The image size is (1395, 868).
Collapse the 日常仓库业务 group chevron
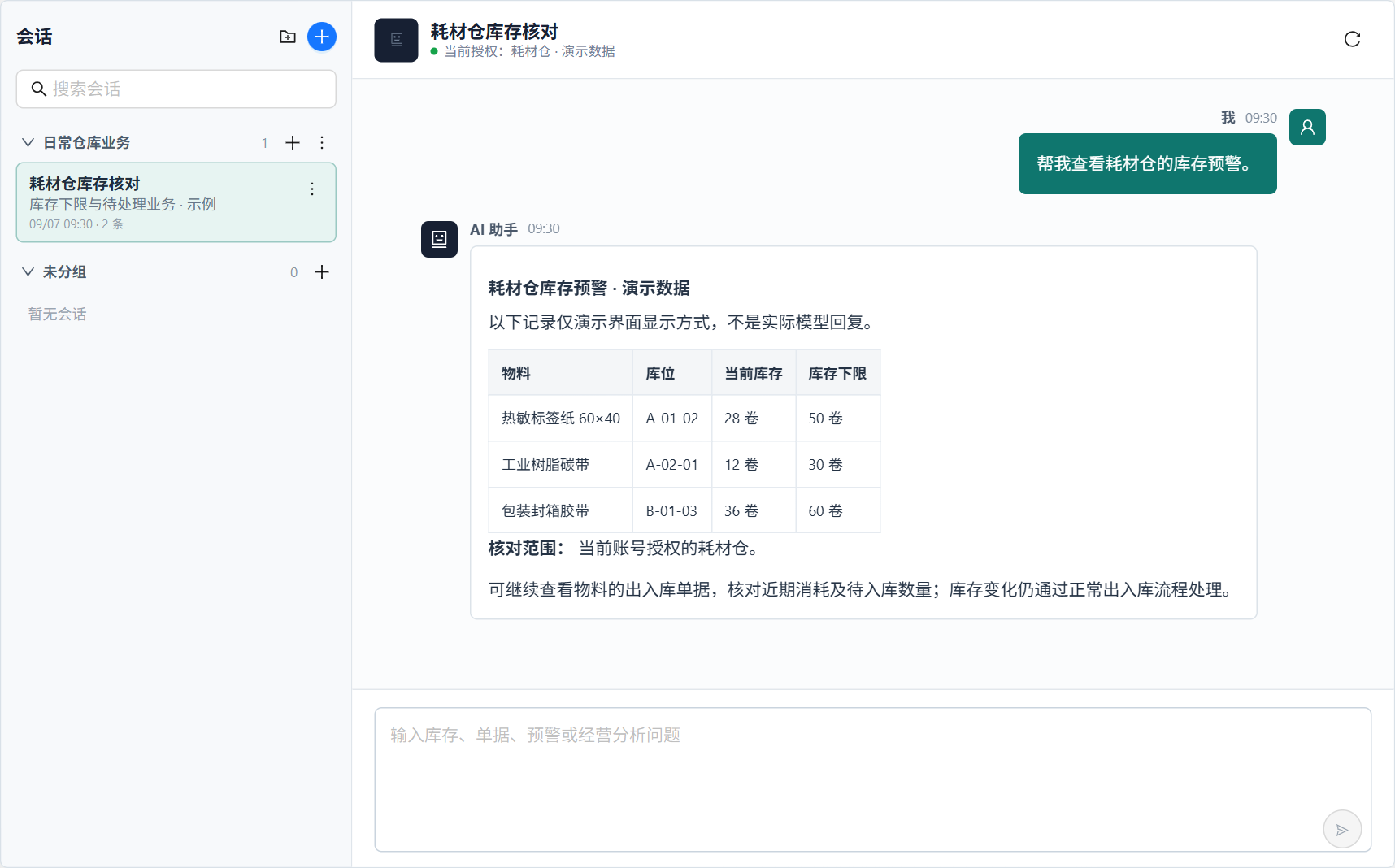(28, 143)
